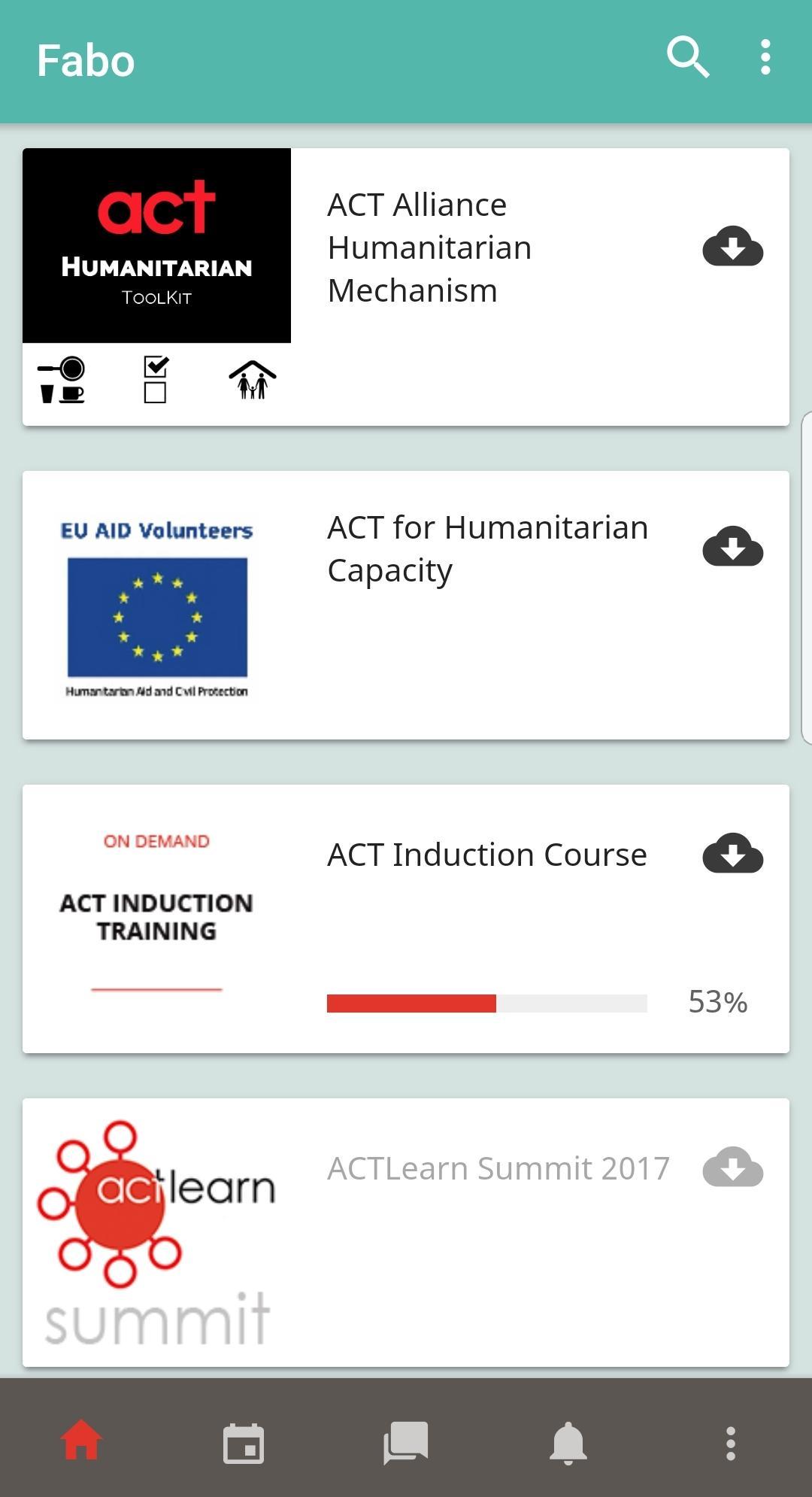
Task: Download ACT Alliance Humanitarian Mechanism course
Action: click(x=733, y=247)
